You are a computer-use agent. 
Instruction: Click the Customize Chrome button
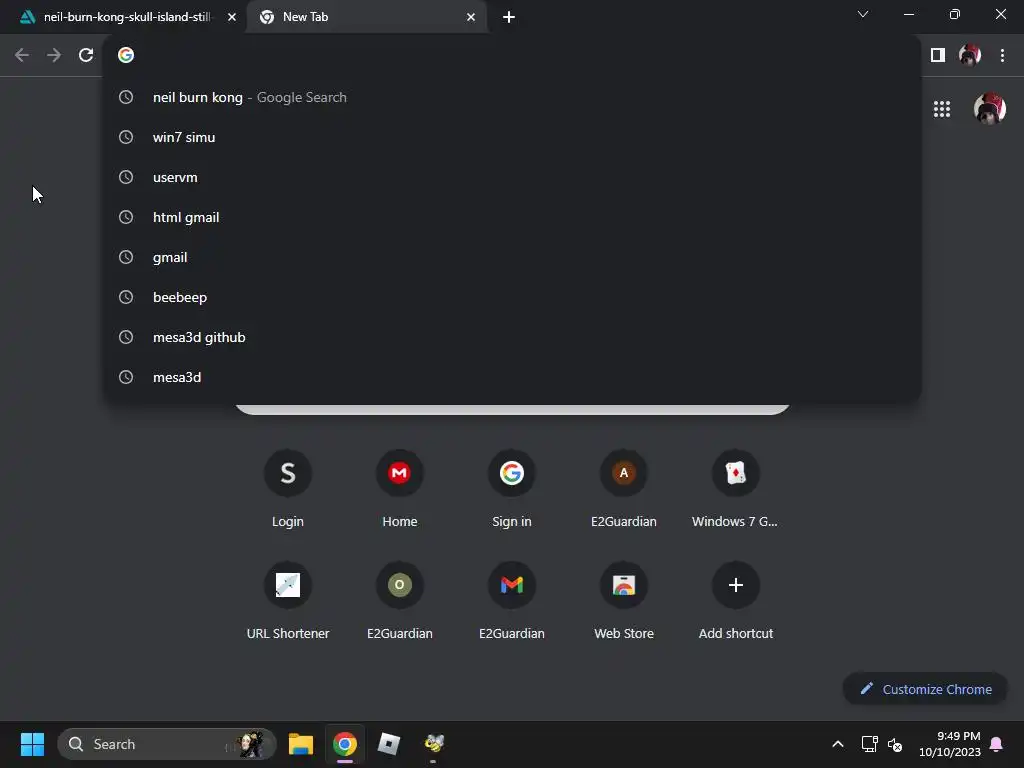925,689
